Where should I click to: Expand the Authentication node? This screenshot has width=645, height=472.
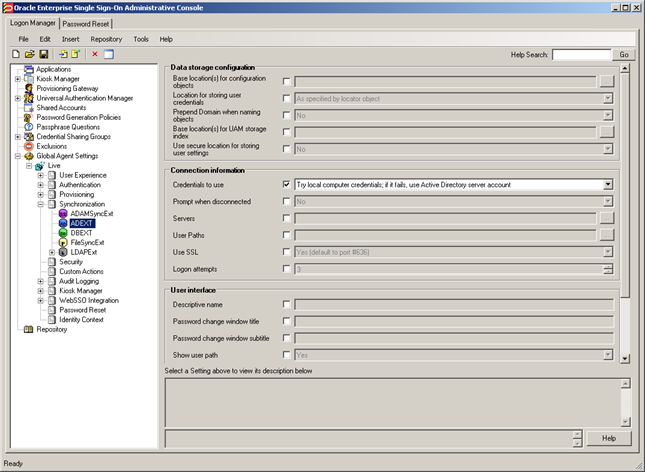point(41,185)
